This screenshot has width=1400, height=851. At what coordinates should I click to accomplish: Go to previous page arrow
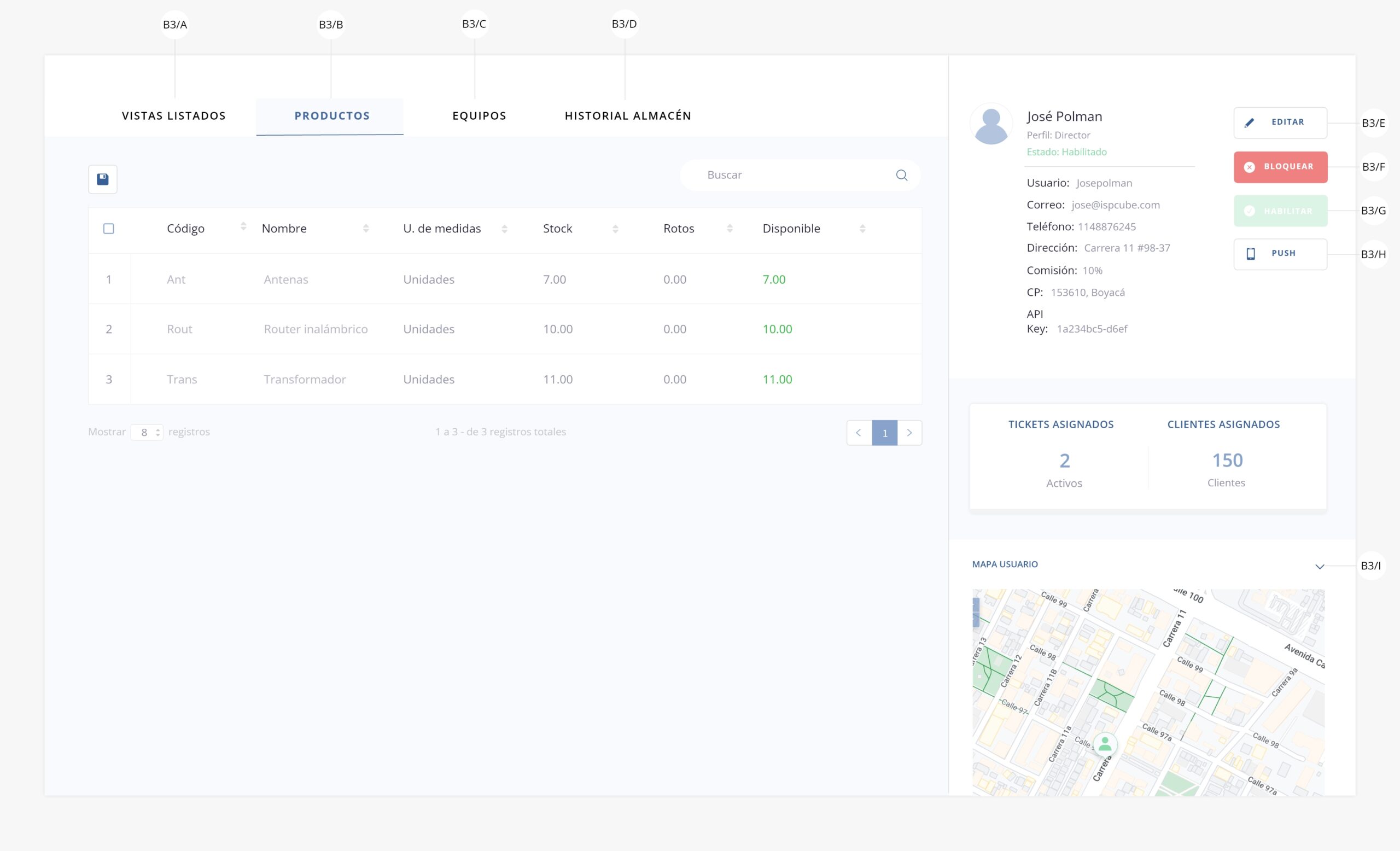(859, 433)
